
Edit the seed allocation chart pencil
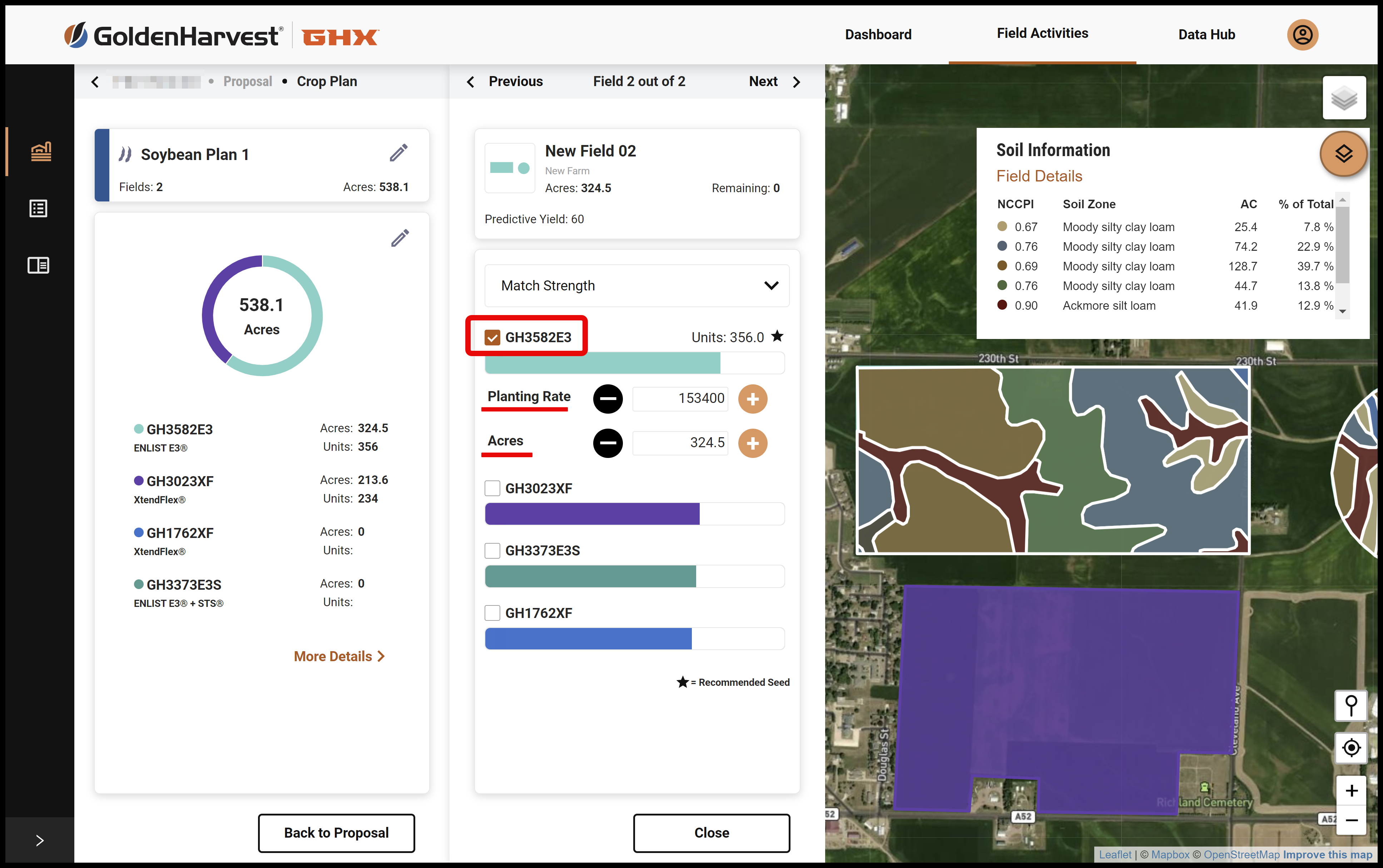click(x=400, y=238)
